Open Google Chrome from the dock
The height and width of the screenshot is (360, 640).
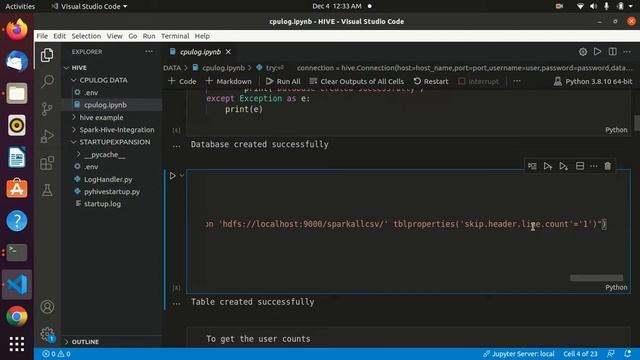(x=17, y=316)
